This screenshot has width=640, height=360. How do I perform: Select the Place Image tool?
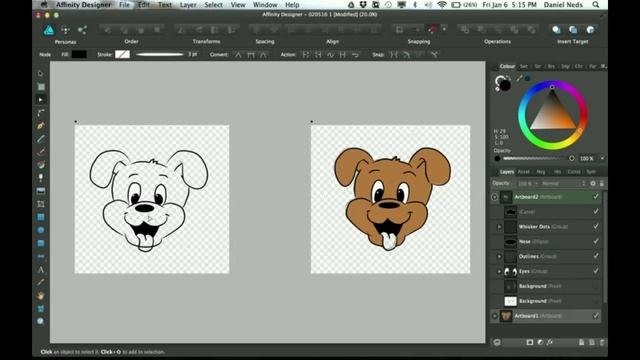coord(40,191)
